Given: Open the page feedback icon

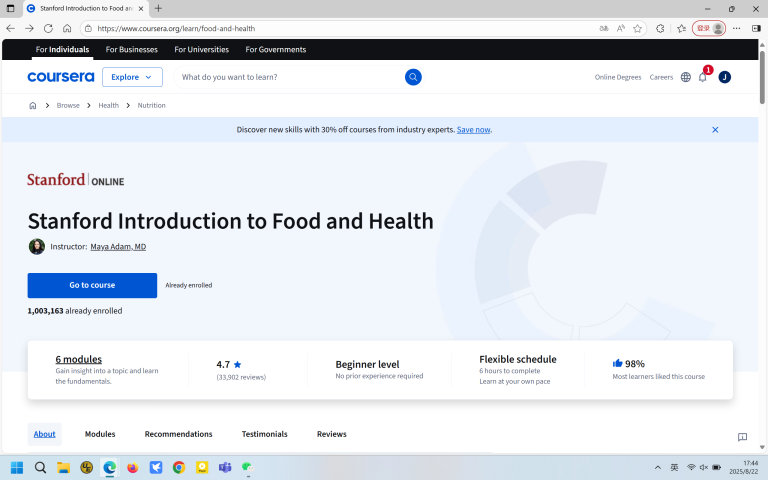Looking at the screenshot, I should [743, 437].
